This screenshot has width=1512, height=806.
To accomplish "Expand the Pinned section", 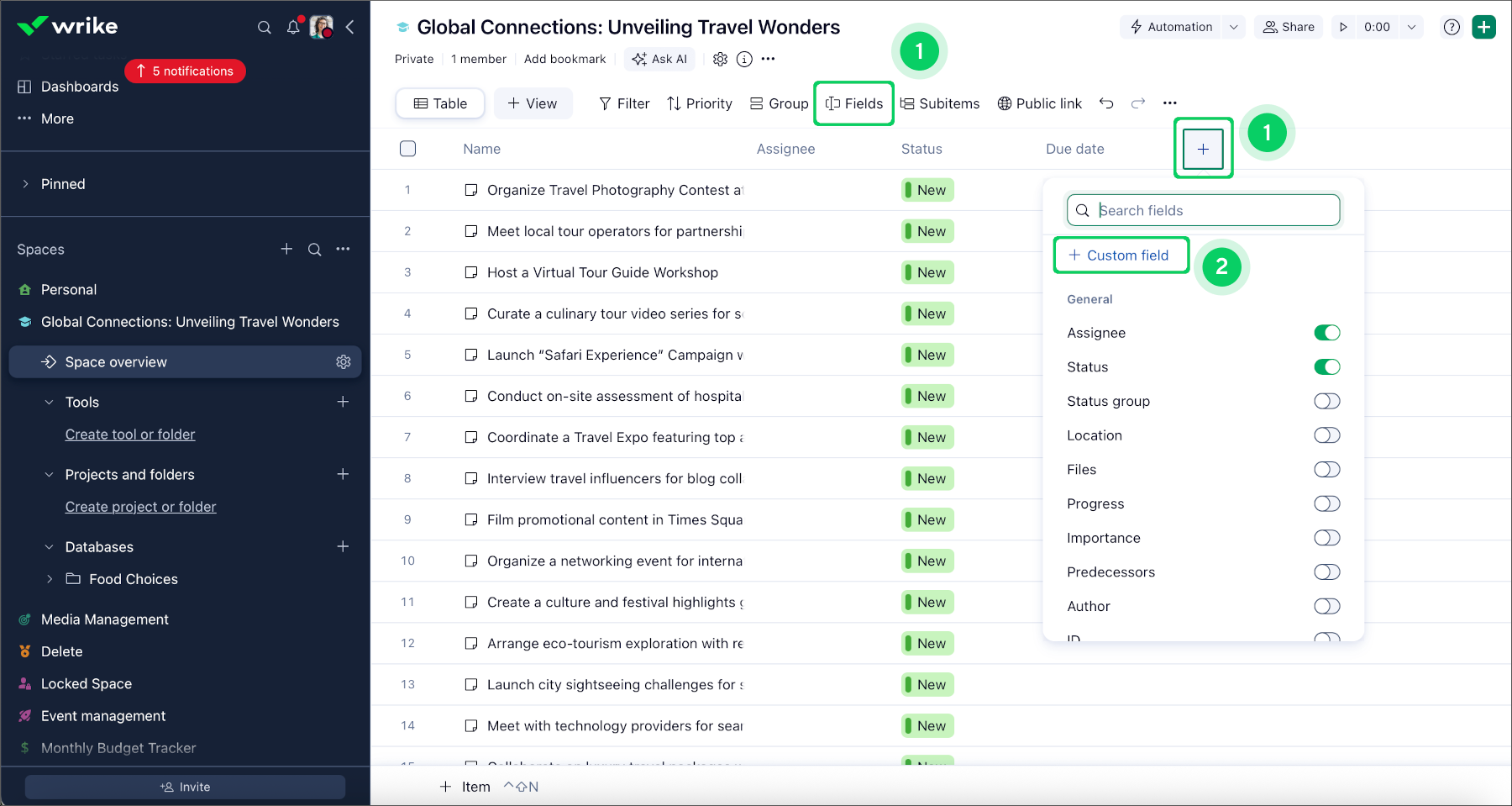I will [25, 184].
